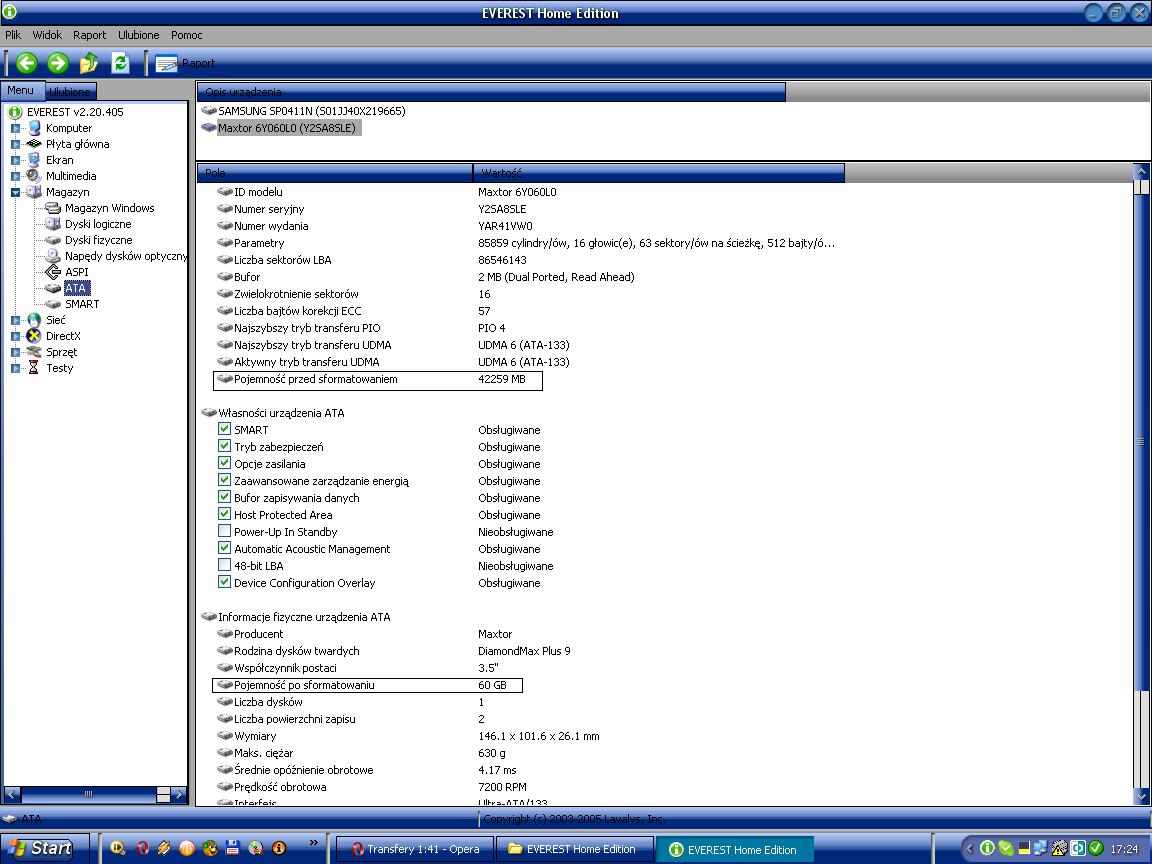1152x864 pixels.
Task: Select the DirectX icon in tree
Action: coord(34,336)
